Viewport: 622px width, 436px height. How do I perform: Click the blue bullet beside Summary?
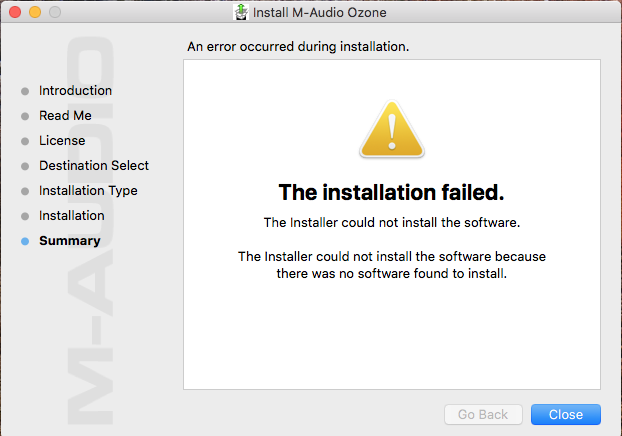pyautogui.click(x=25, y=241)
